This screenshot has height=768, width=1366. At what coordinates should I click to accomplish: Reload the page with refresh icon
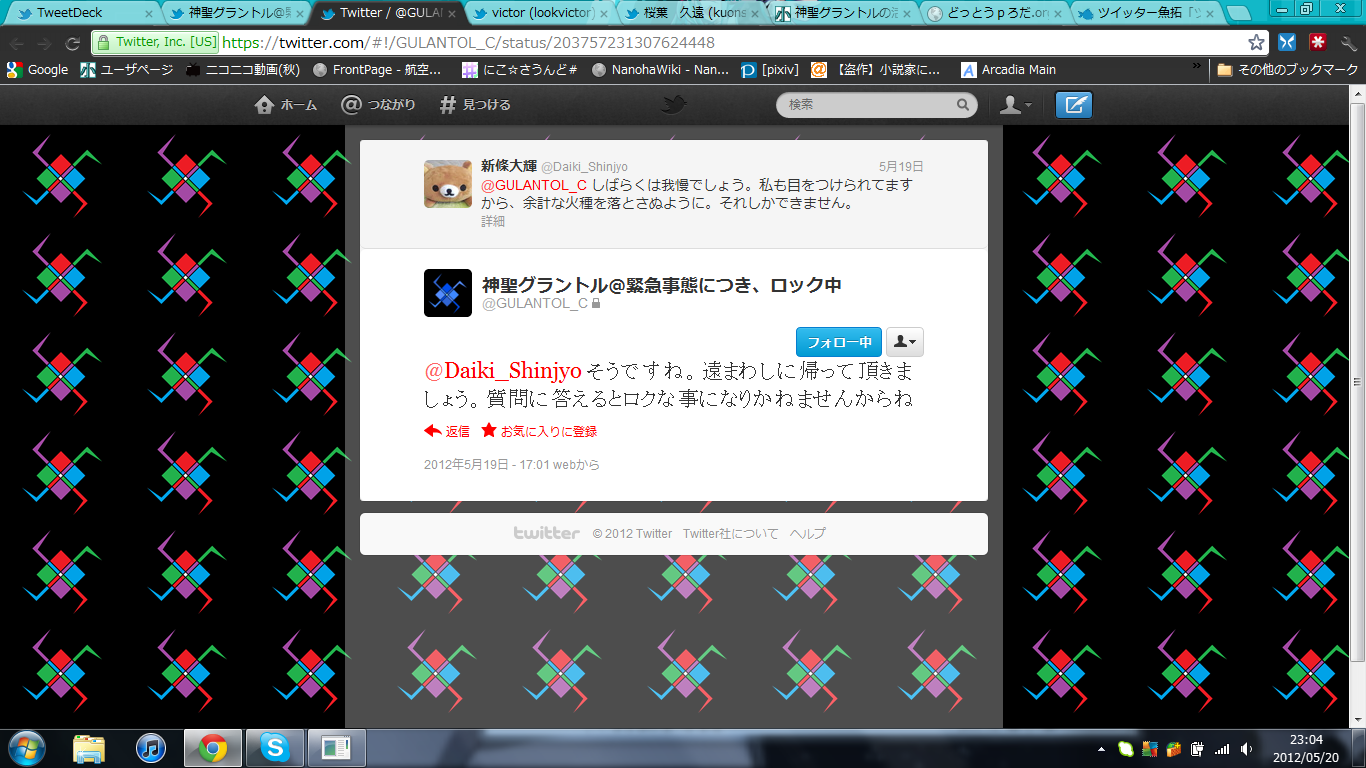[x=72, y=43]
